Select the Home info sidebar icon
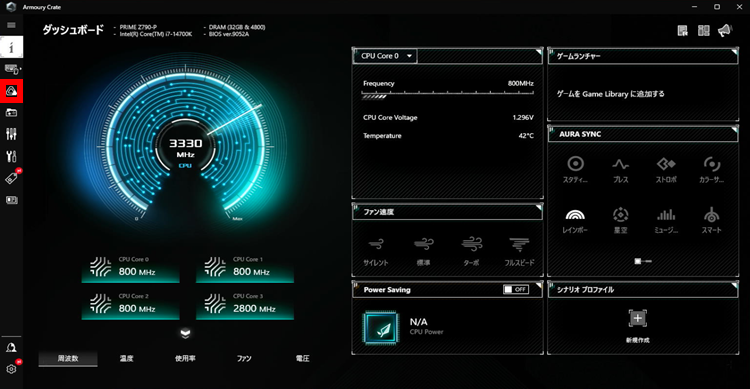Screen dimensions: 750x389 tap(11, 47)
